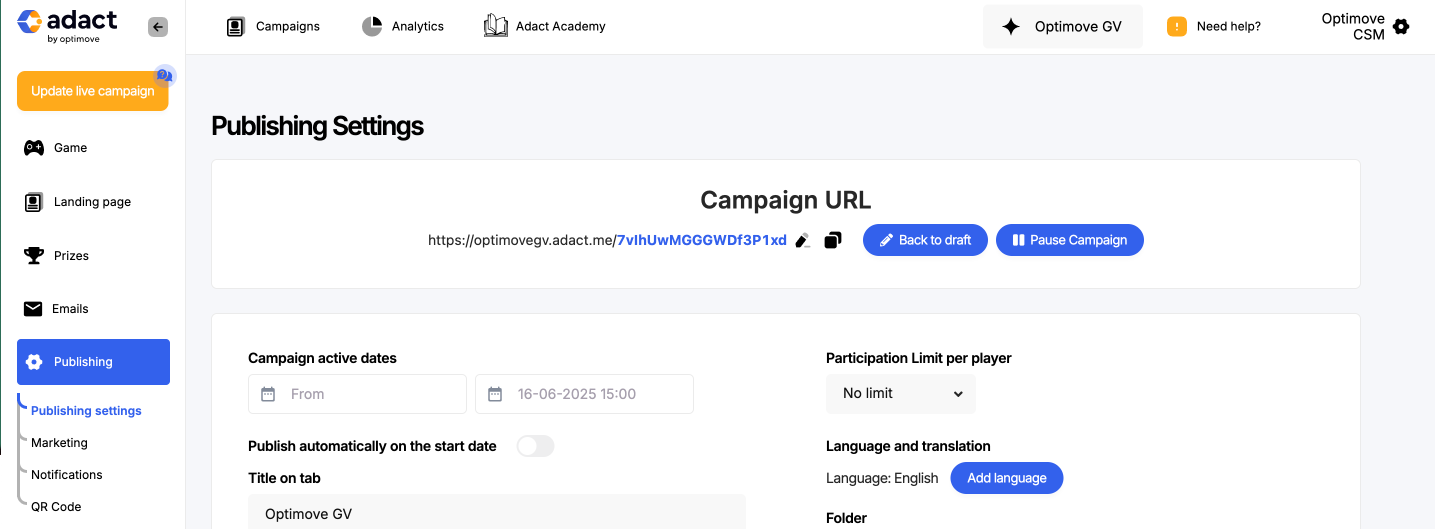Open settings gear next to Optimove CSM
This screenshot has width=1435, height=529.
click(1401, 27)
